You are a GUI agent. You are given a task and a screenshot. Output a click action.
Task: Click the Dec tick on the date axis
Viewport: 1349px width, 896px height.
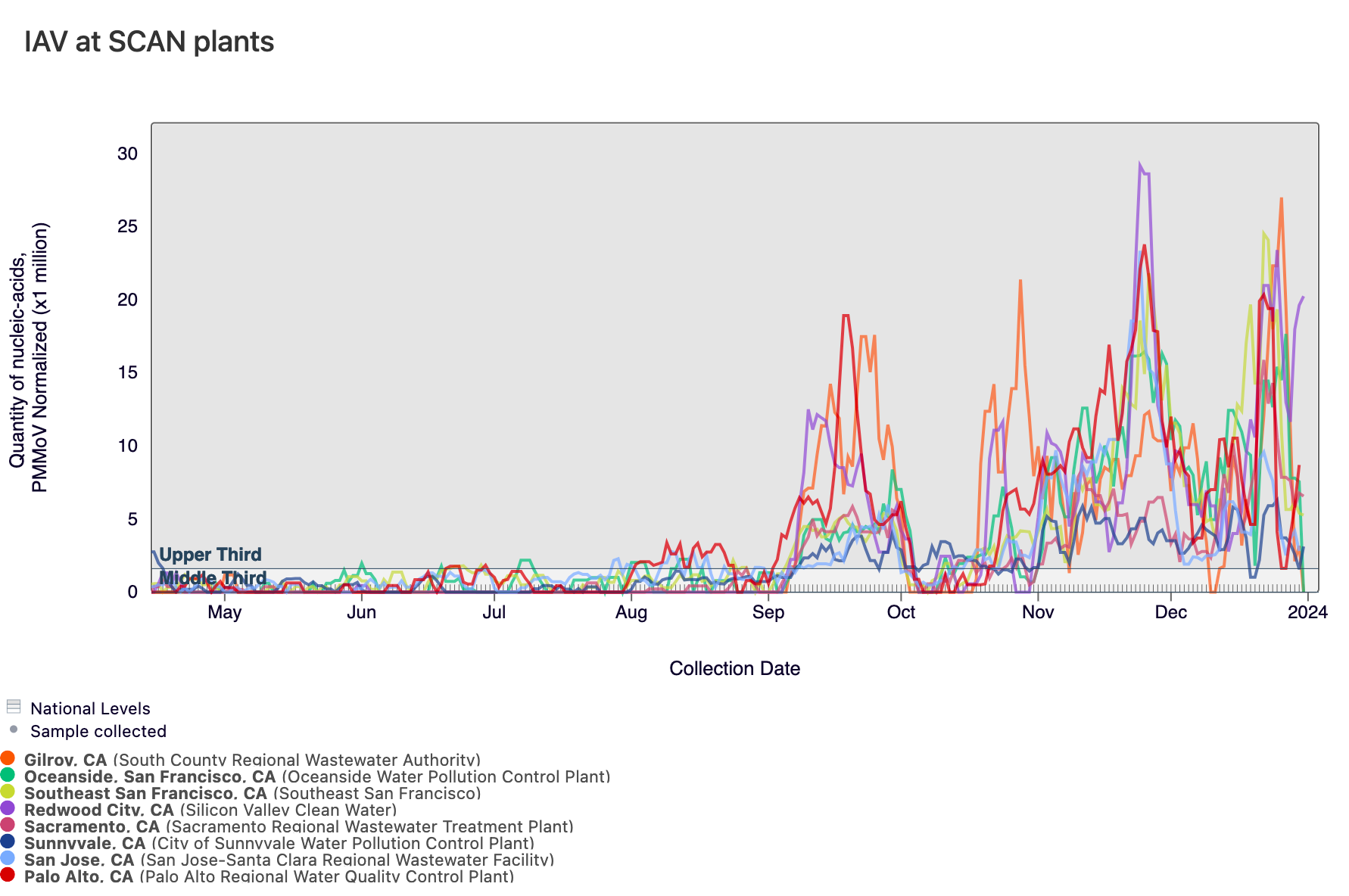click(x=1170, y=612)
